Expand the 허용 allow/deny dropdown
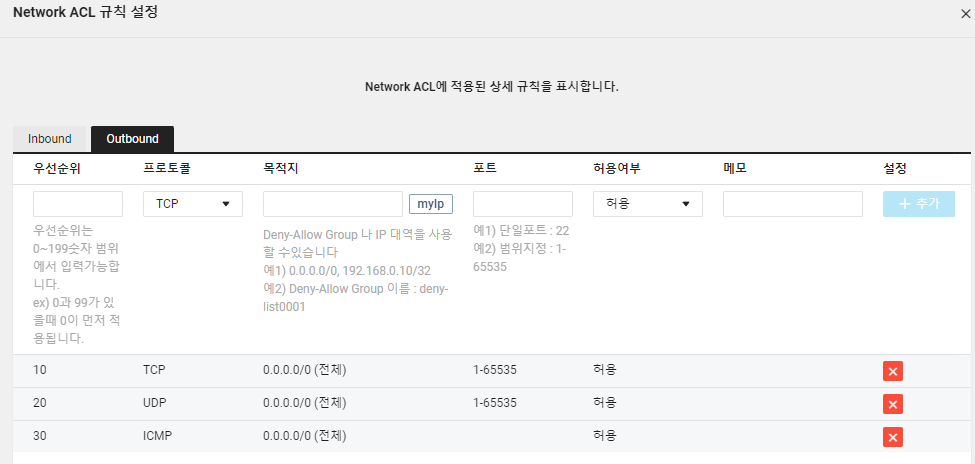This screenshot has height=464, width=975. pos(648,204)
